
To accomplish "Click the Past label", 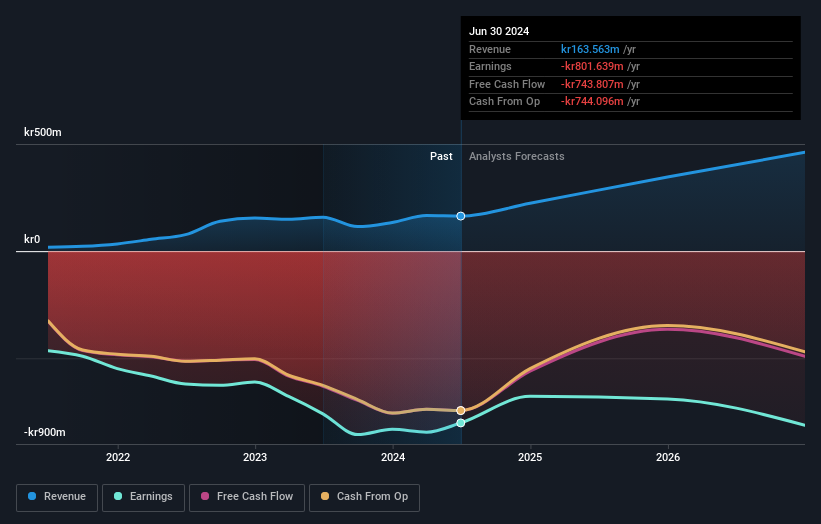I will point(441,157).
